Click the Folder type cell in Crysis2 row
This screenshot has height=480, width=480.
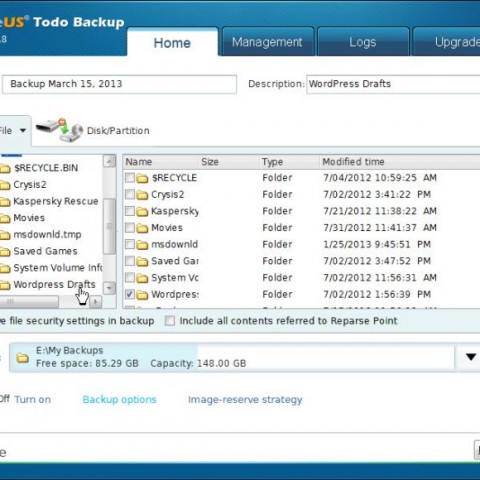[277, 194]
